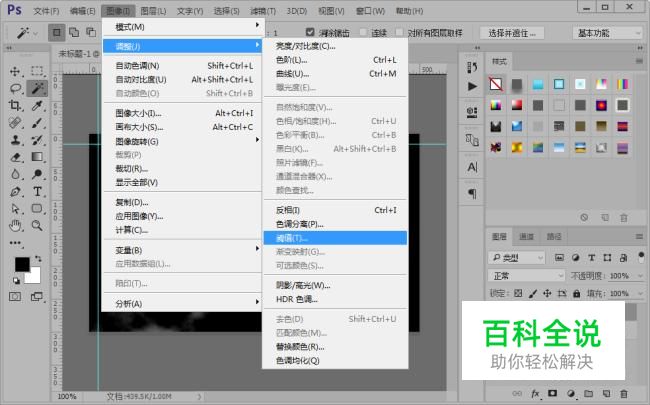Viewport: 650px width, 405px height.
Task: Select the Gradient tool
Action: tap(37, 157)
